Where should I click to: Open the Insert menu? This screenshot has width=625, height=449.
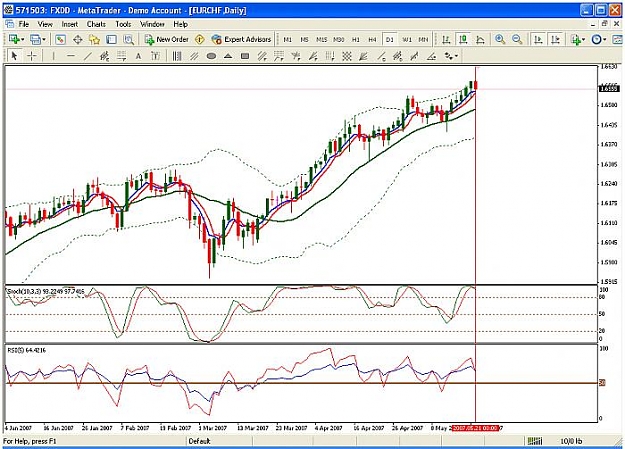pos(70,24)
